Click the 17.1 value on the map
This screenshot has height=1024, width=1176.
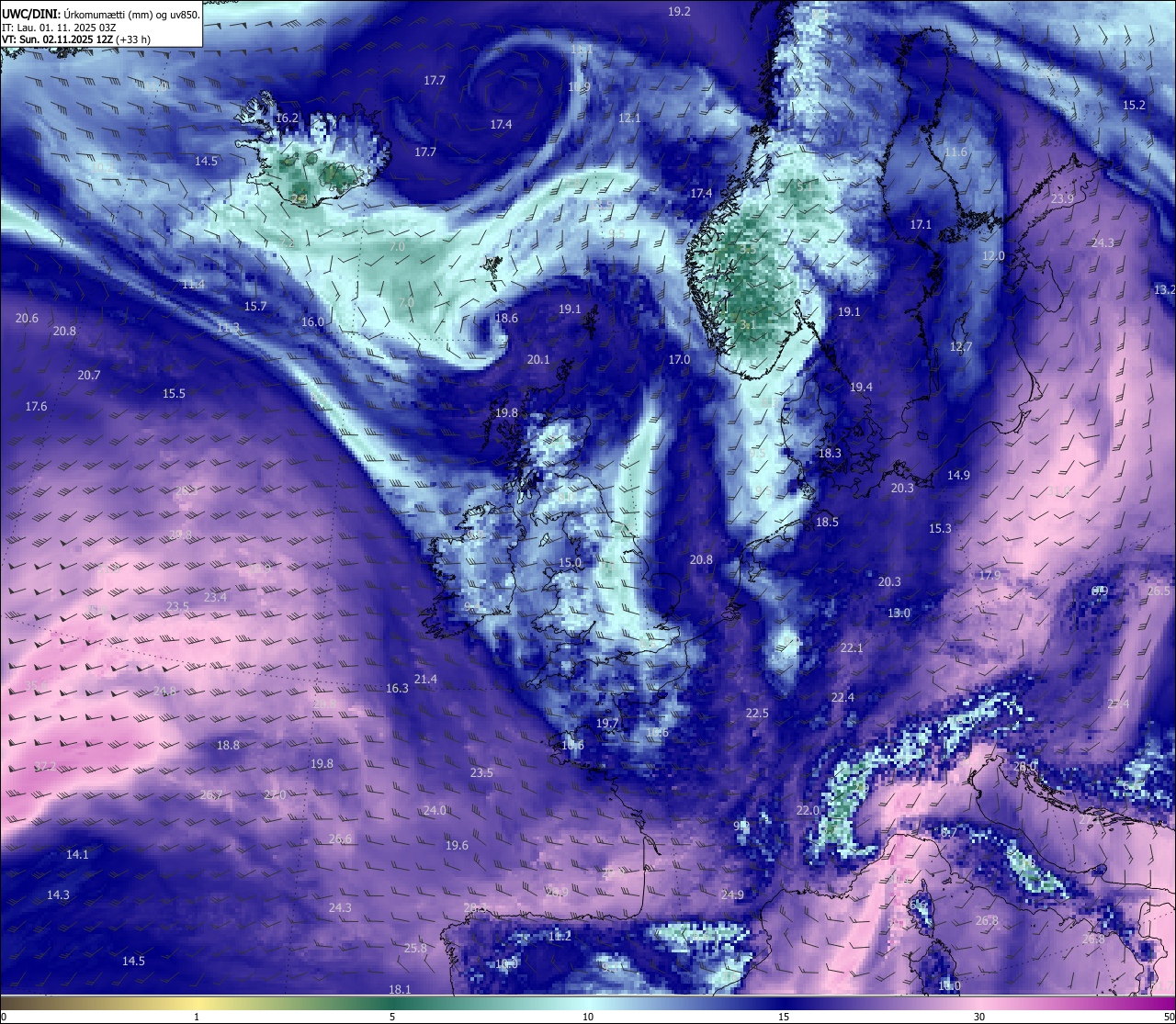921,224
